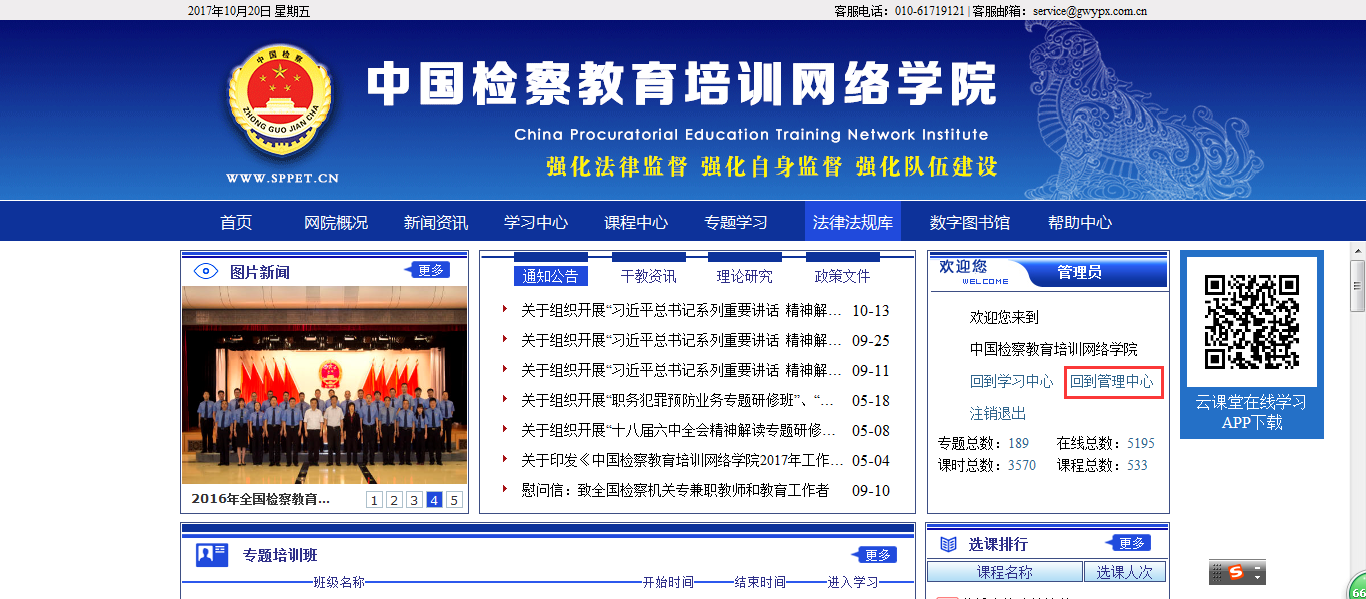
Task: Open the 职务犯罪预防业务专题研修班 notice
Action: click(678, 401)
